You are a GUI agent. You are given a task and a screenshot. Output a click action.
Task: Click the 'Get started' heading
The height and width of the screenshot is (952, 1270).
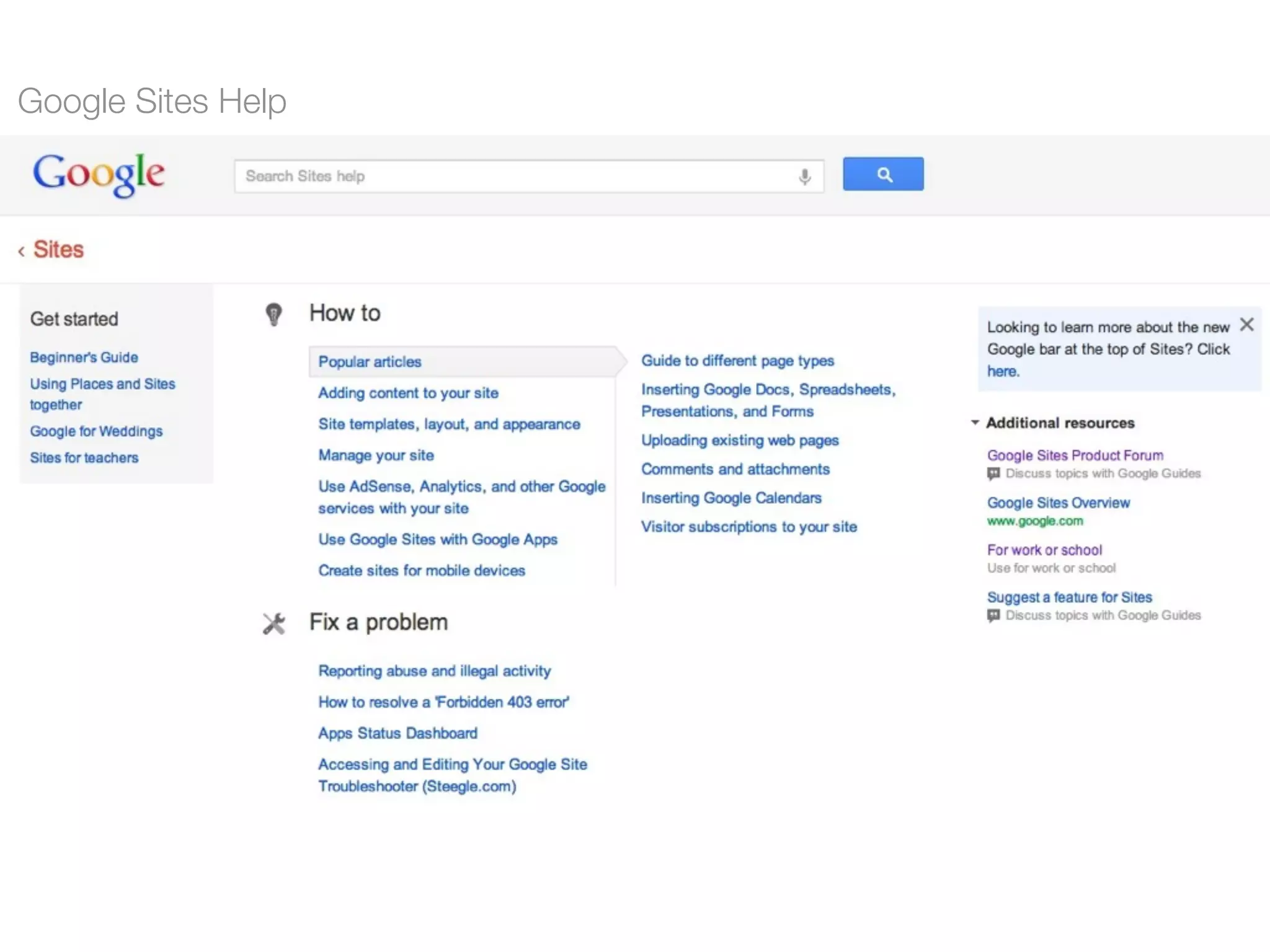pyautogui.click(x=74, y=319)
